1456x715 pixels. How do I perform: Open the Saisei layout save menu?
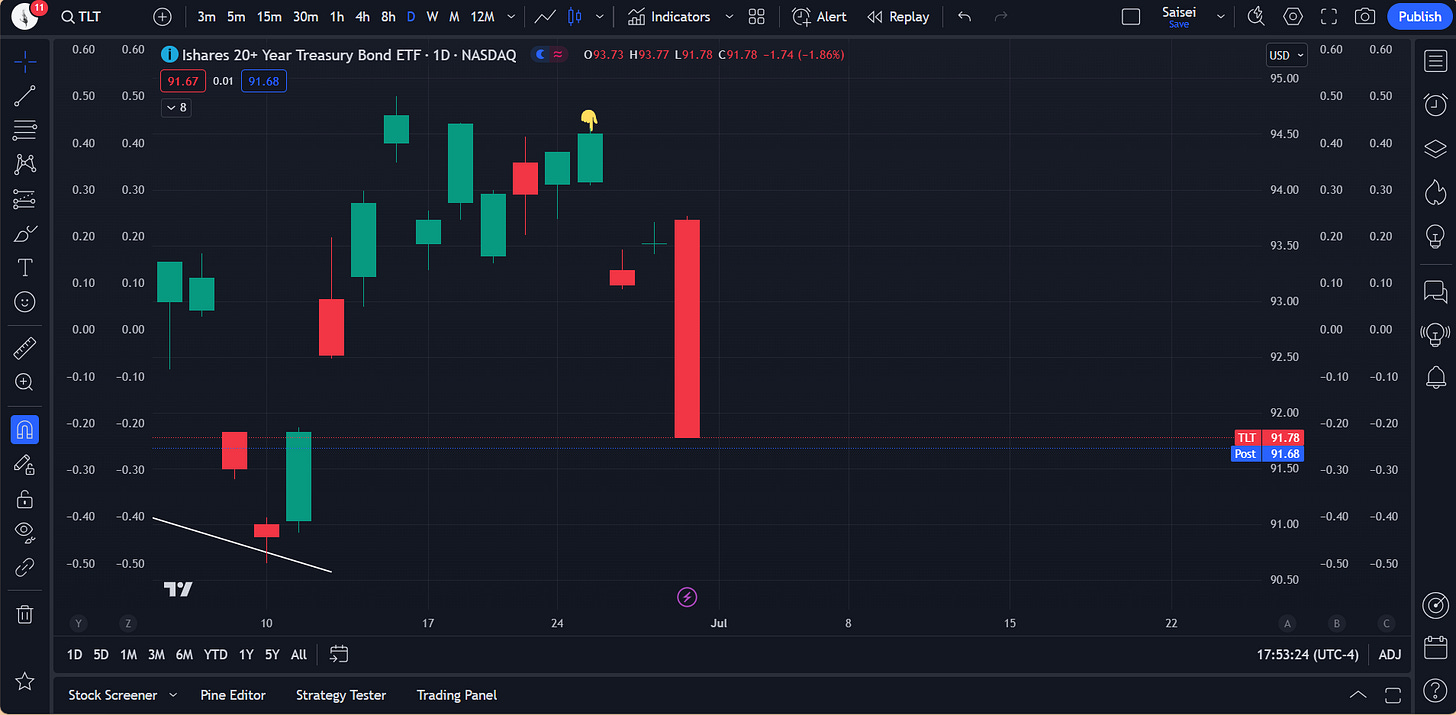[x=1179, y=17]
